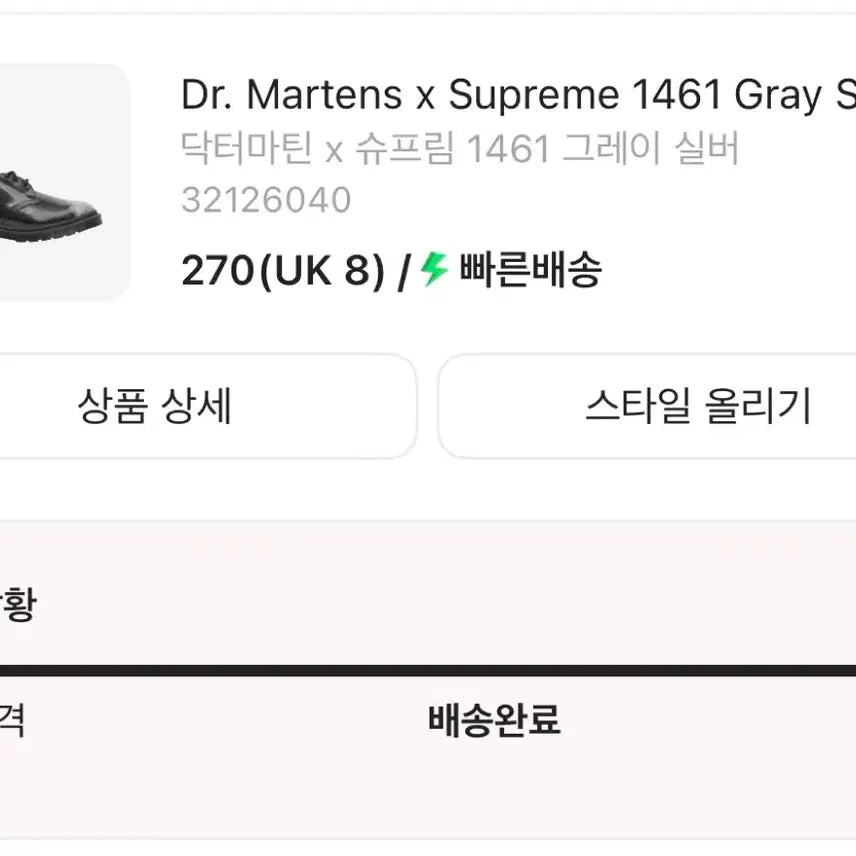
Task: Open 상품 상세 product details
Action: coord(155,406)
